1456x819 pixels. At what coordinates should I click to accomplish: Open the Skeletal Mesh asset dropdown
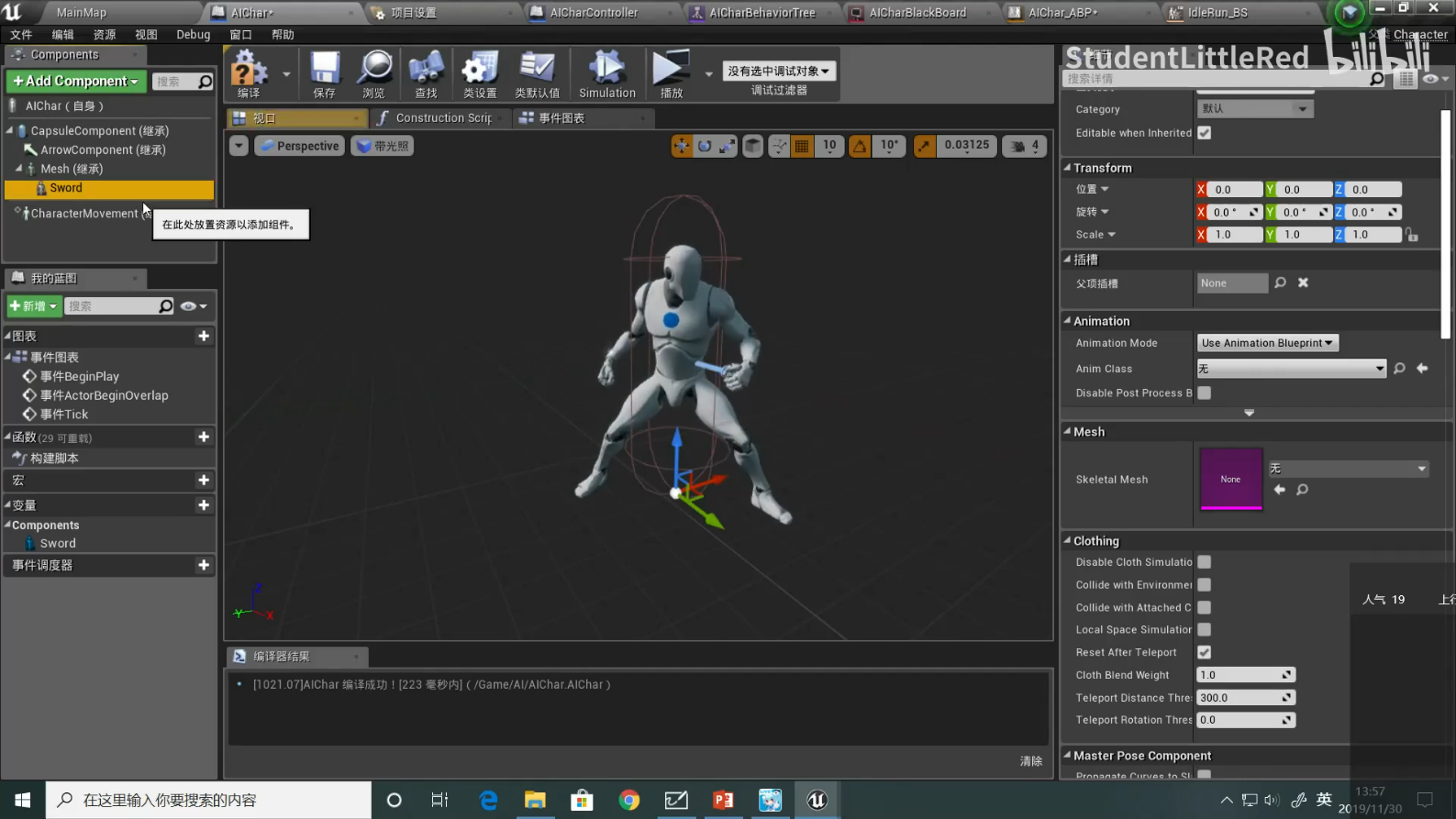[x=1348, y=469]
